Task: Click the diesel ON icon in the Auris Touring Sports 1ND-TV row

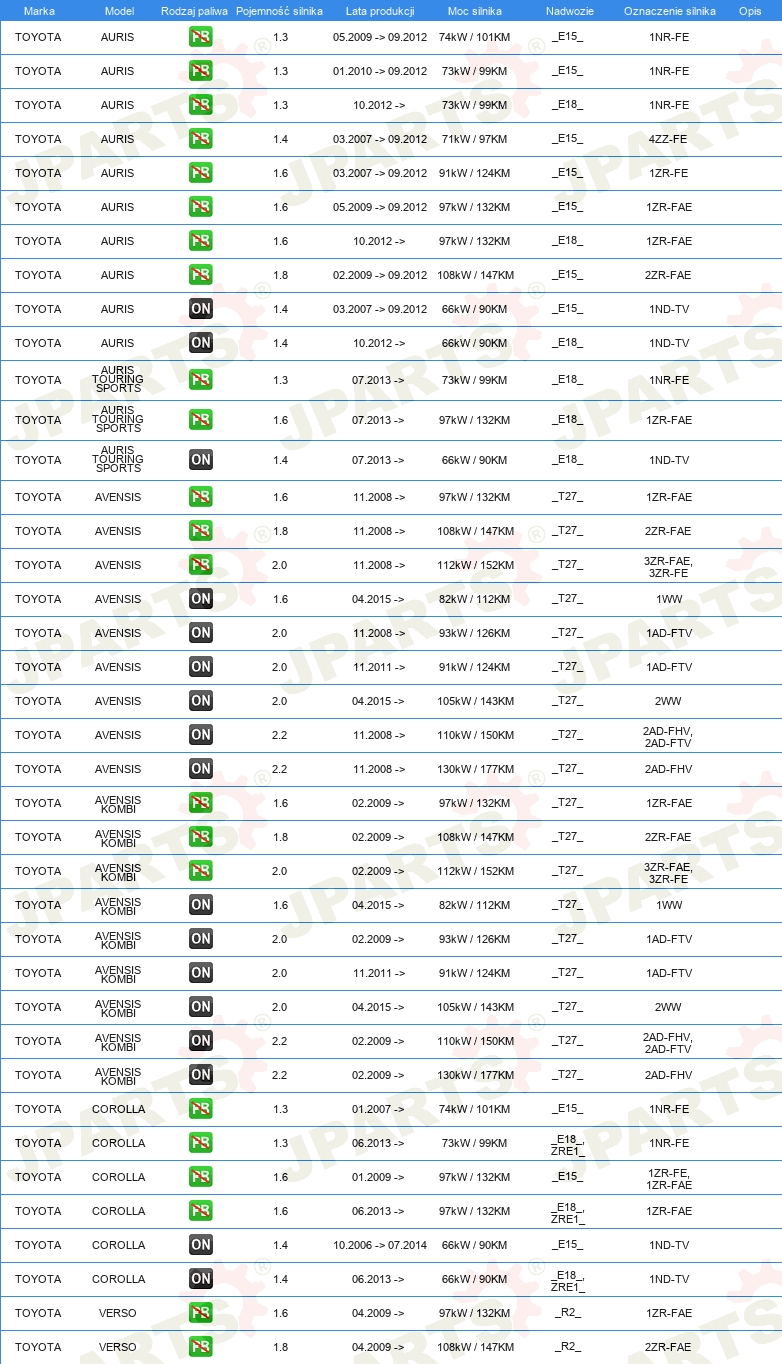Action: (201, 460)
